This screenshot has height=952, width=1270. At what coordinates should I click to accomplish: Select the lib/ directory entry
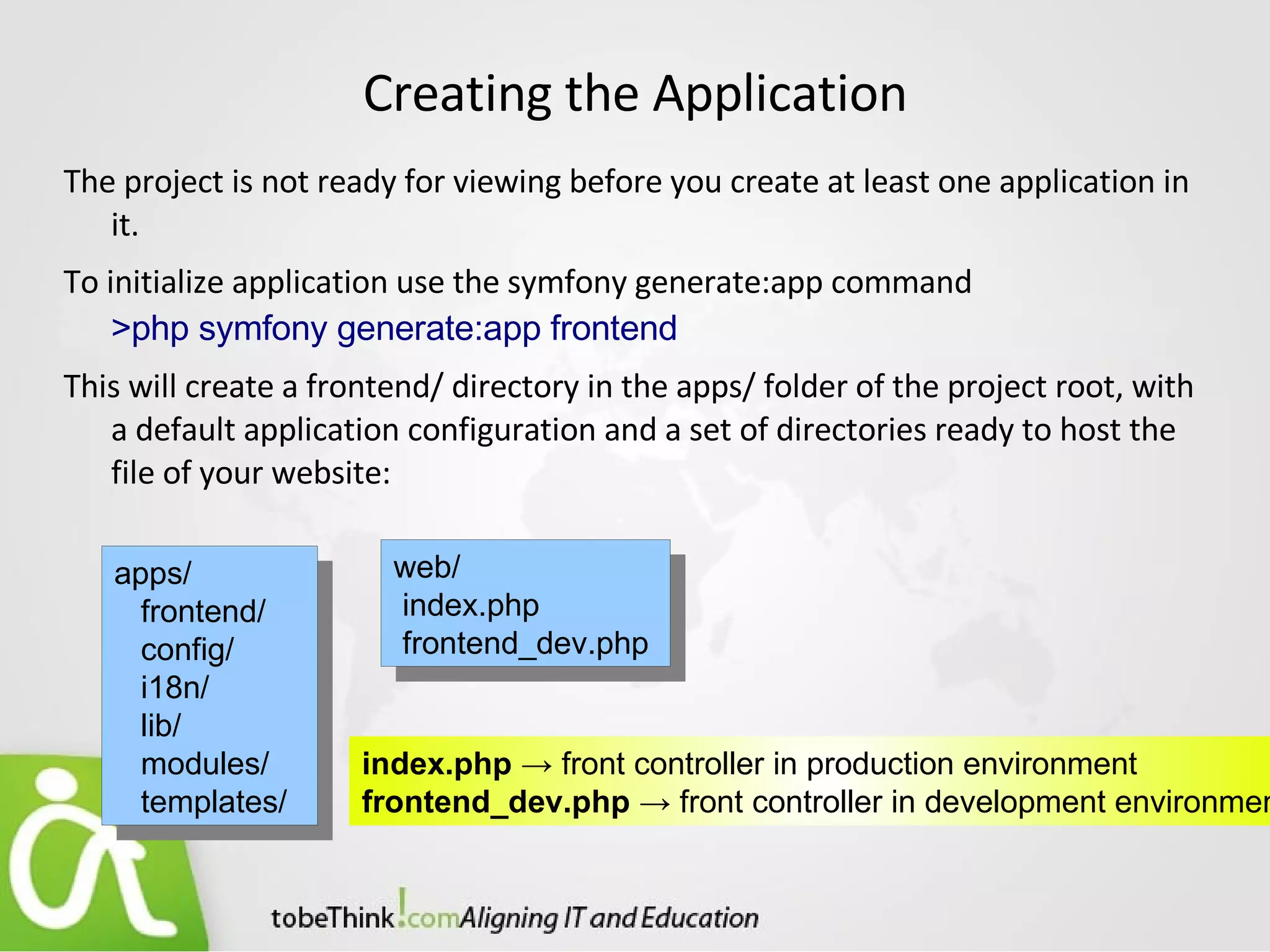coord(161,726)
